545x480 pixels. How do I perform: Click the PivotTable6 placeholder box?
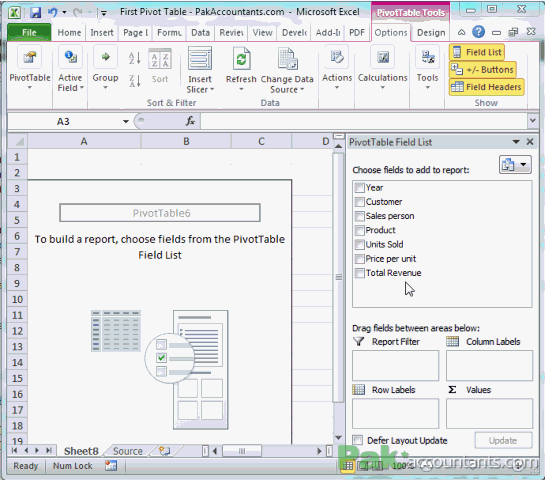click(160, 213)
